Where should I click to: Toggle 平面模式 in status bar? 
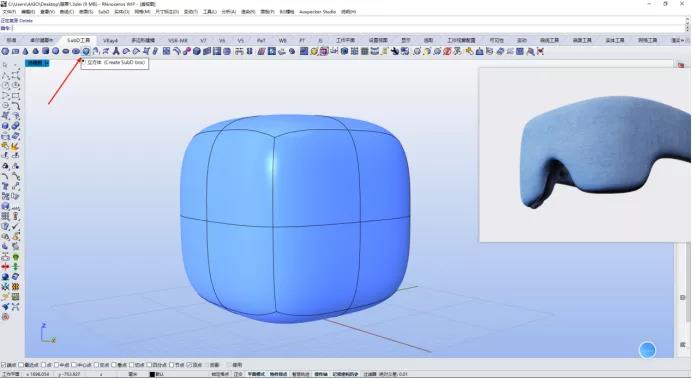(256, 374)
